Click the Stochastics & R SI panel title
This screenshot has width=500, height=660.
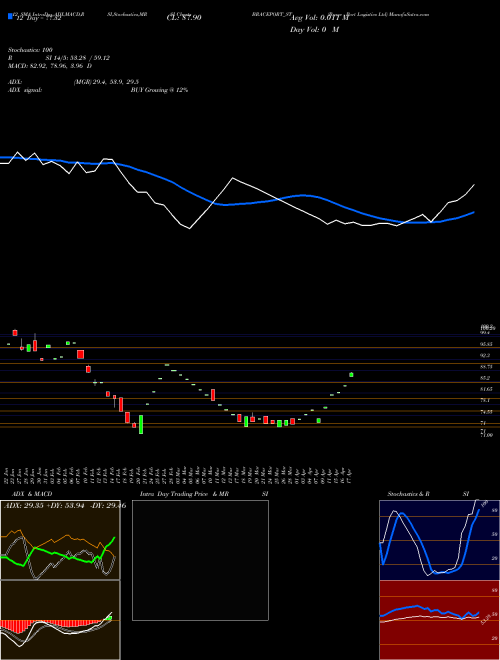[428, 494]
